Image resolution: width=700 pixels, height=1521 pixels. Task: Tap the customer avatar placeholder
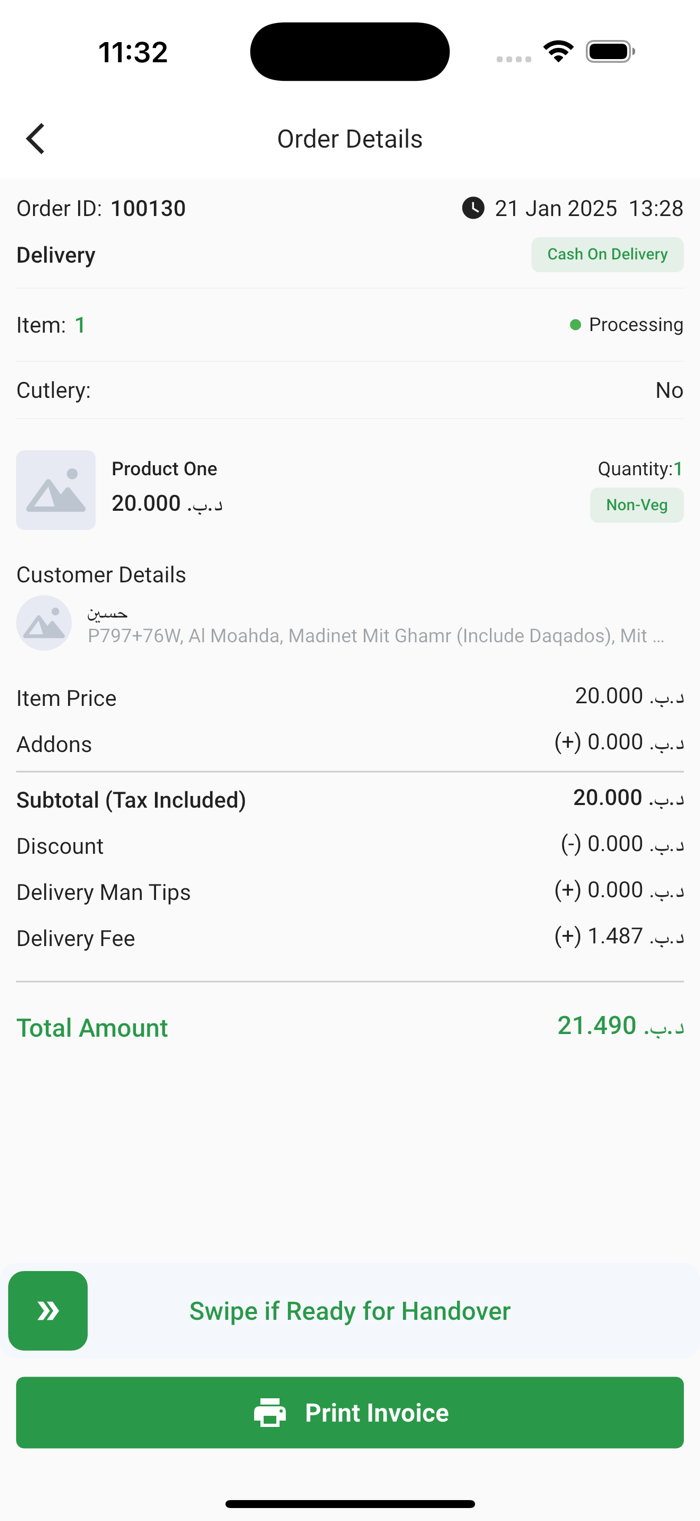(44, 623)
